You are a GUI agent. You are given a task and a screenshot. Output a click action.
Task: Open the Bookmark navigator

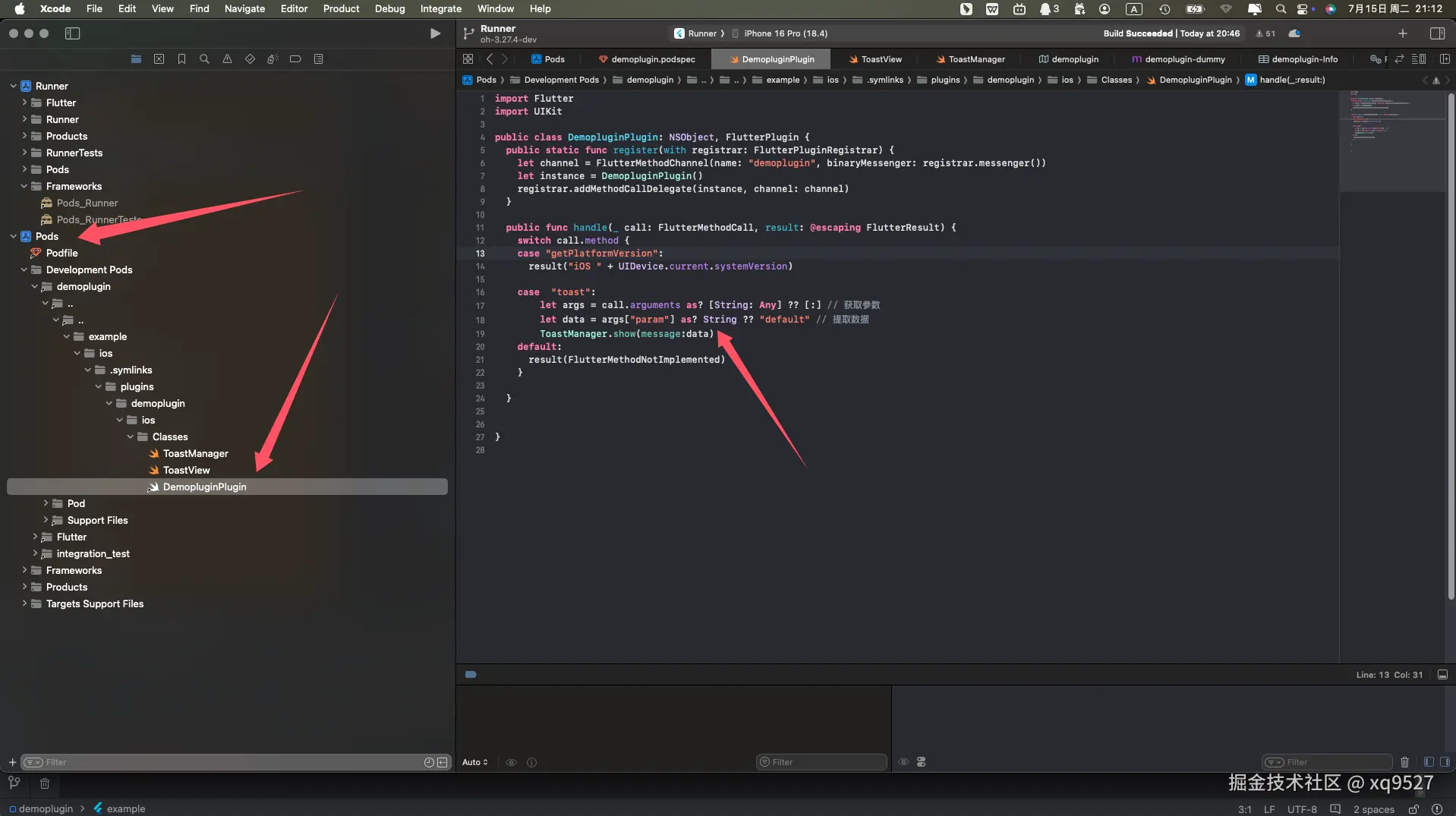(x=181, y=59)
